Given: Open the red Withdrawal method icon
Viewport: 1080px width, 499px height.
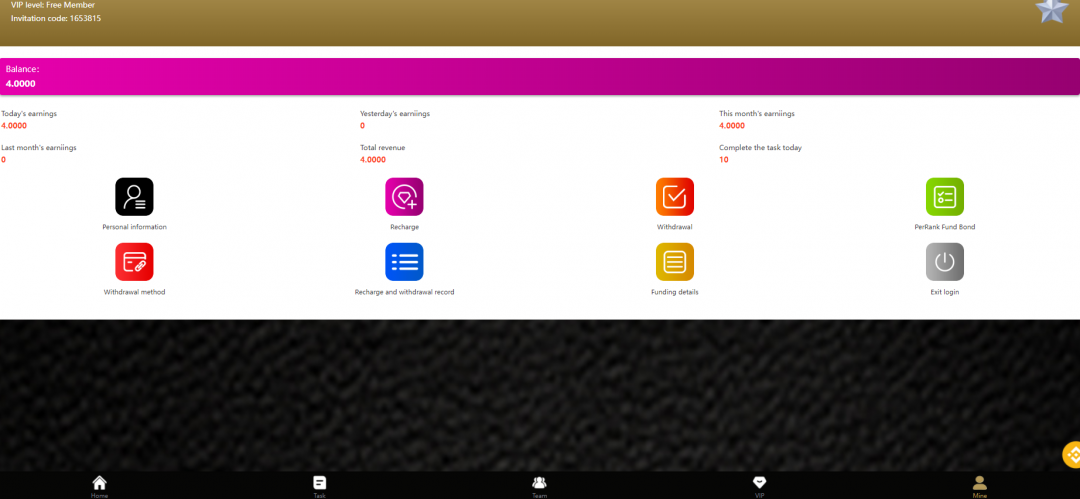Looking at the screenshot, I should pos(134,262).
